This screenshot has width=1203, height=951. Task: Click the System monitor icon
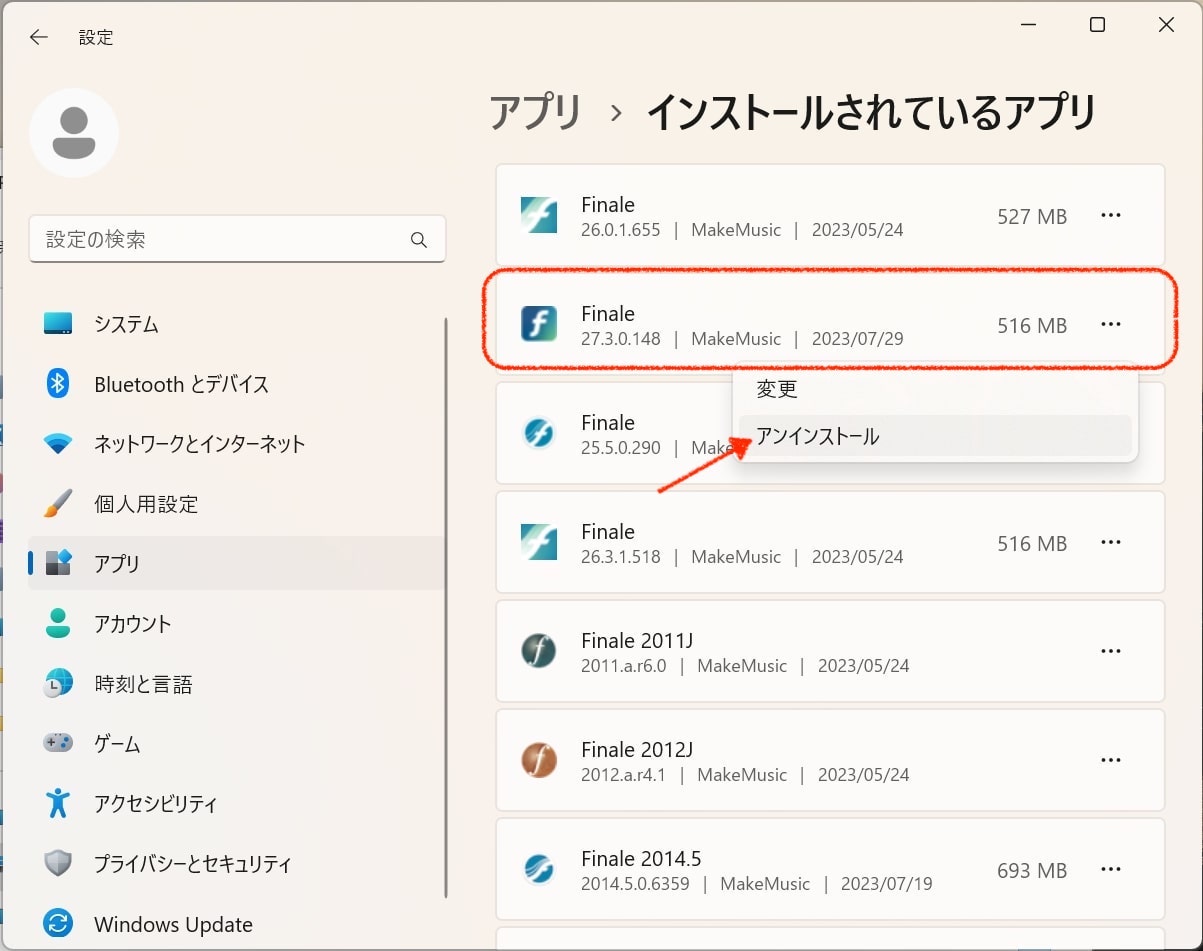[x=58, y=324]
